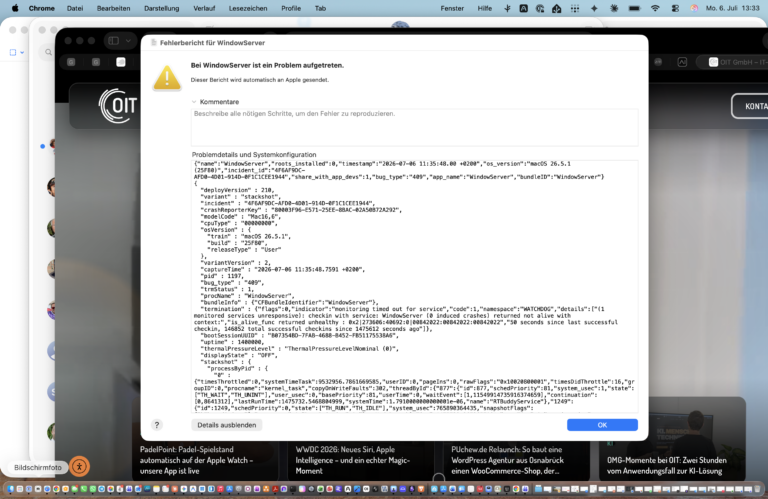Click the bug-shaped menu bar icon
Viewport: 768px width, 499px height.
614,8
